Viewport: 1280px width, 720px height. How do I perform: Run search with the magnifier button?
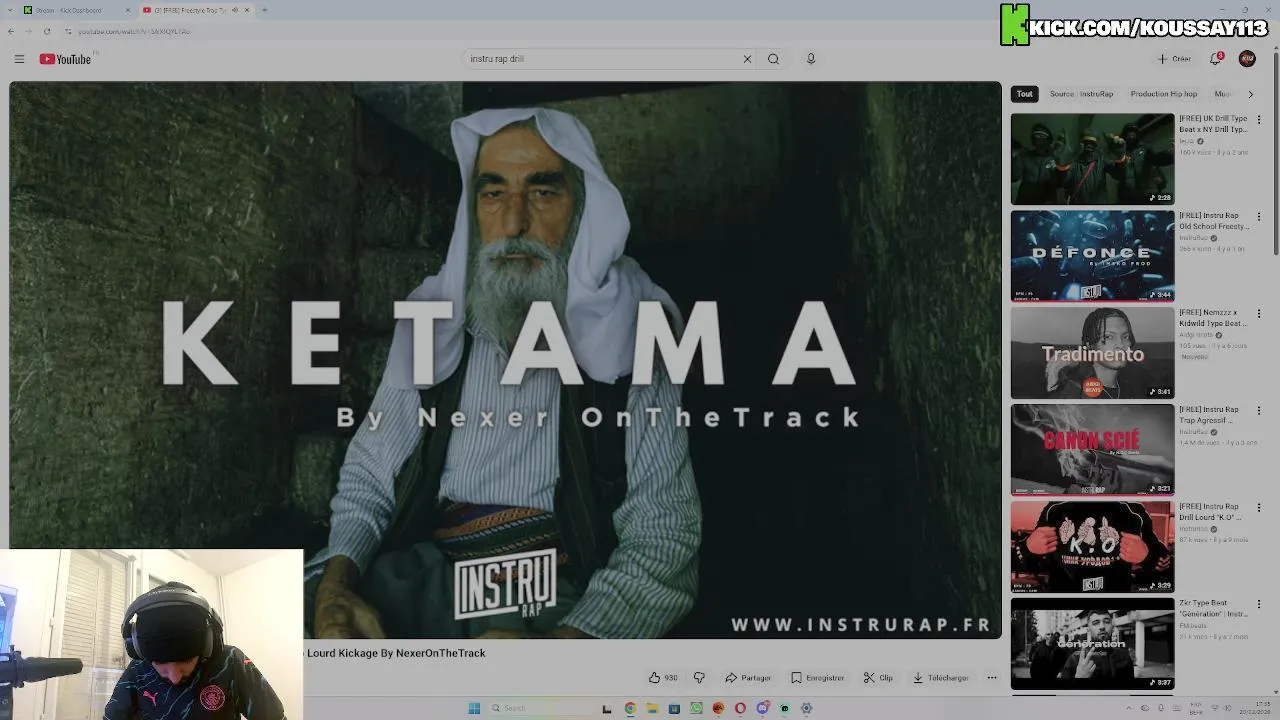pyautogui.click(x=773, y=59)
